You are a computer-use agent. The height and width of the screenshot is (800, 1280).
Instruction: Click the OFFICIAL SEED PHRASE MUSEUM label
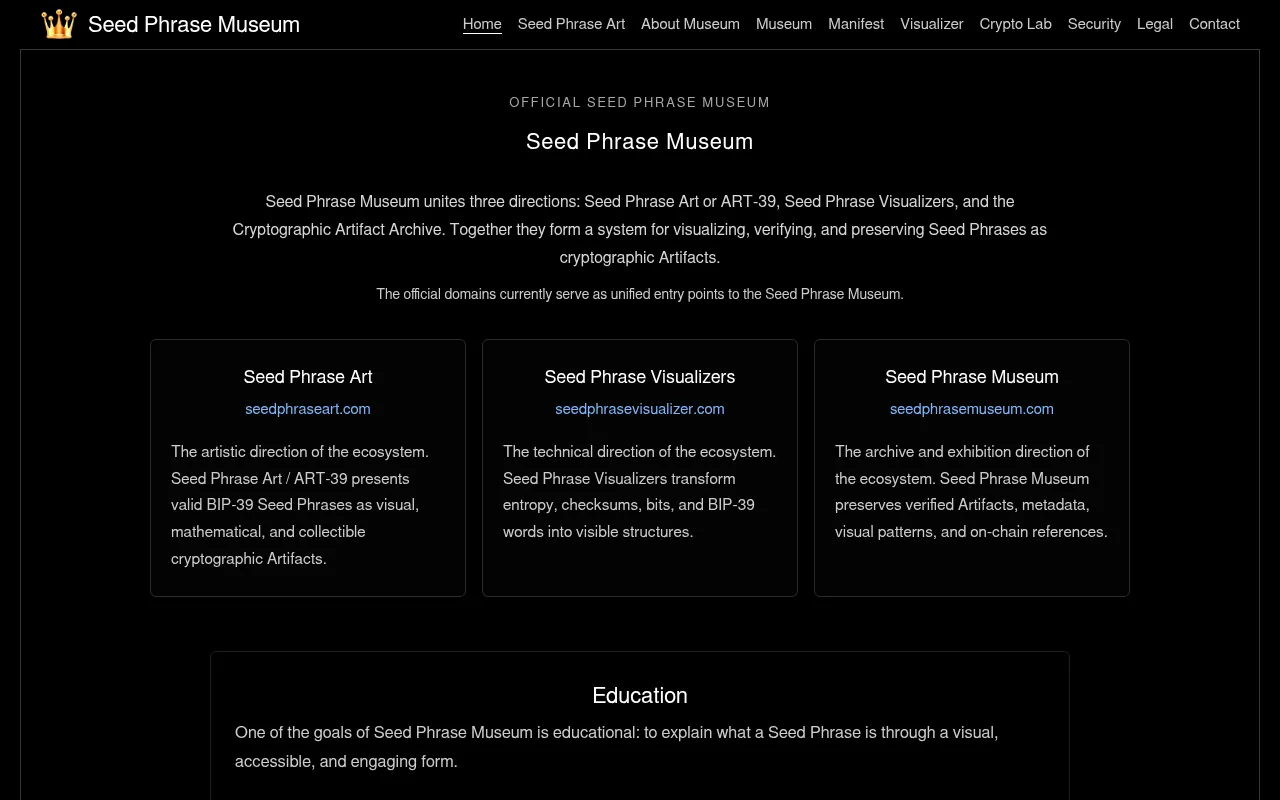(640, 103)
